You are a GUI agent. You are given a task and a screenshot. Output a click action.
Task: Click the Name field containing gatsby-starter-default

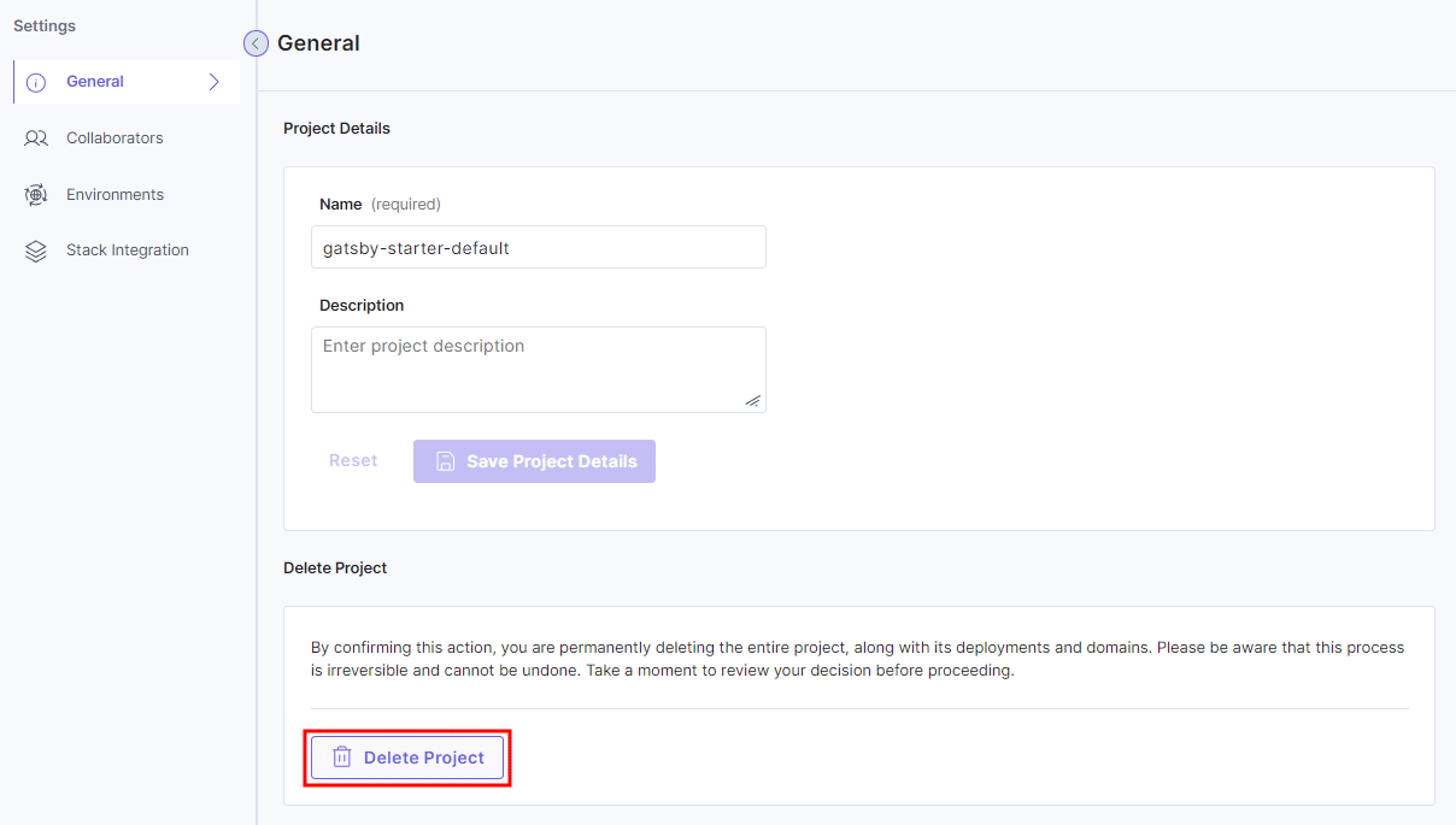538,247
